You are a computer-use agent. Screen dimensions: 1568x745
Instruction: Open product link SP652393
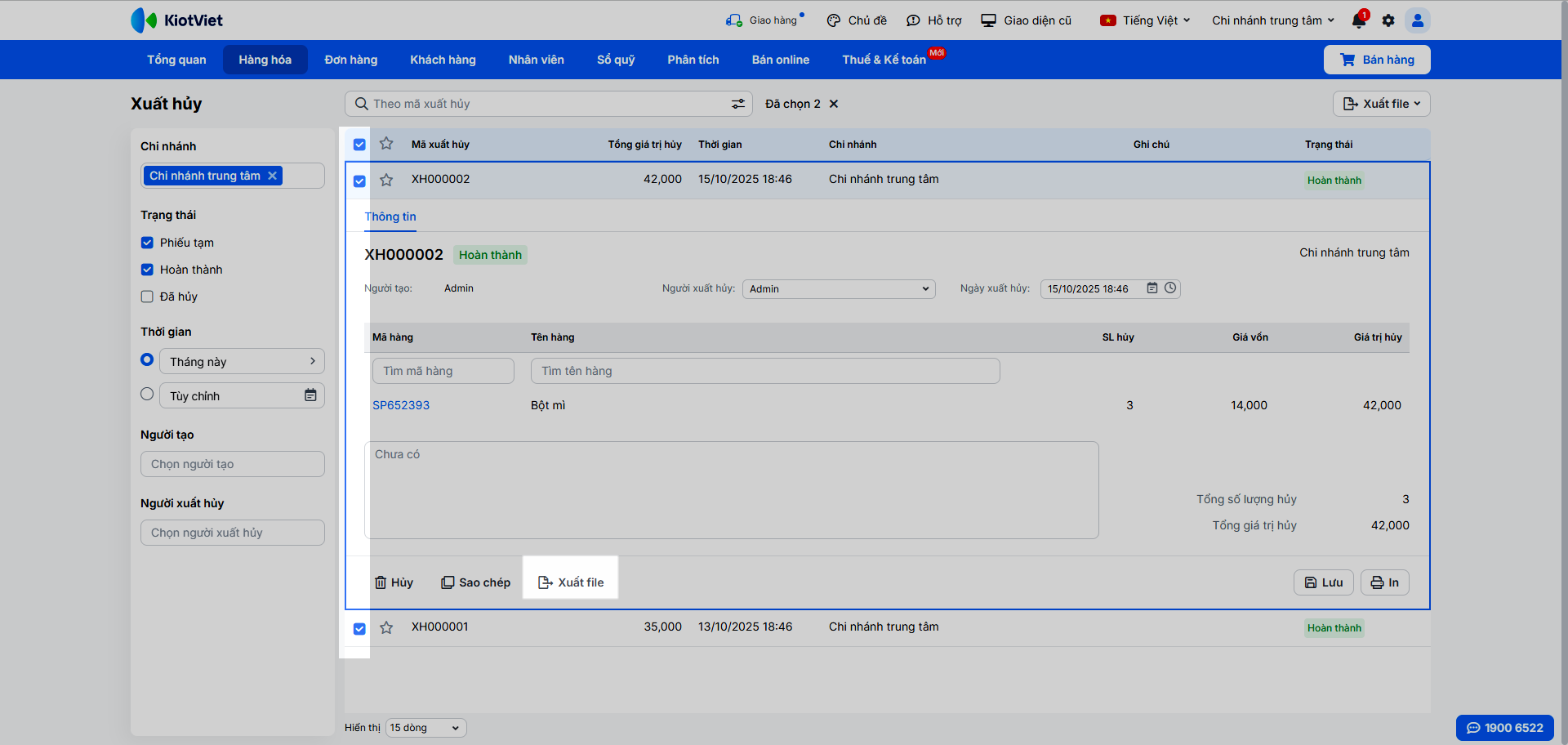(x=401, y=405)
